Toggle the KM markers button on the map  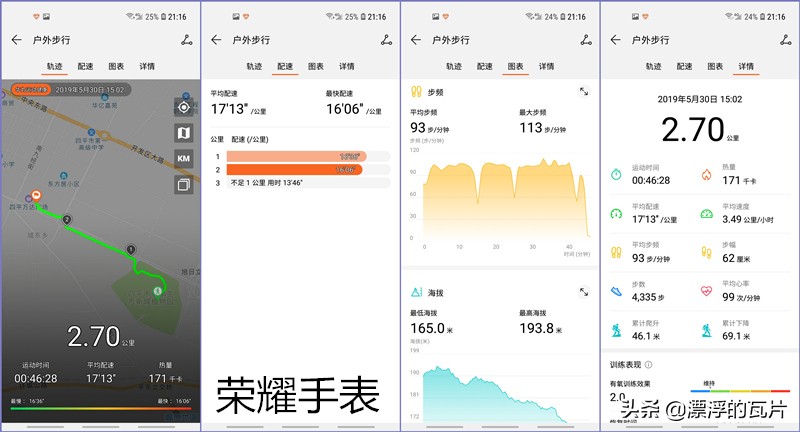[184, 159]
